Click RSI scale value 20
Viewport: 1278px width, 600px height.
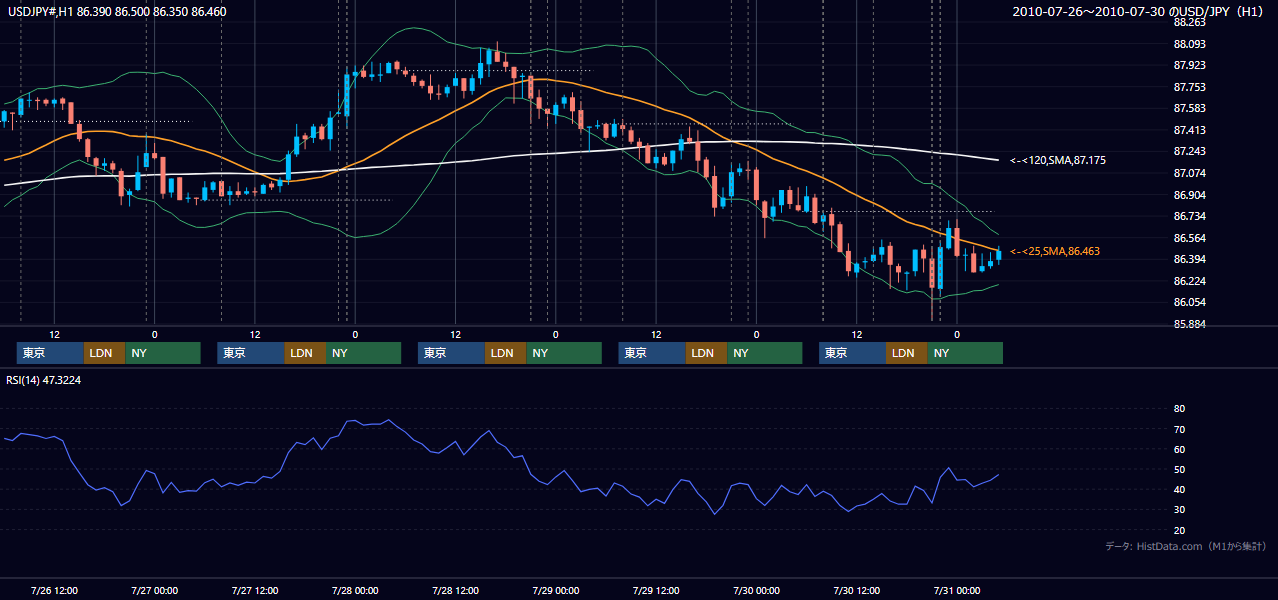[x=1179, y=531]
